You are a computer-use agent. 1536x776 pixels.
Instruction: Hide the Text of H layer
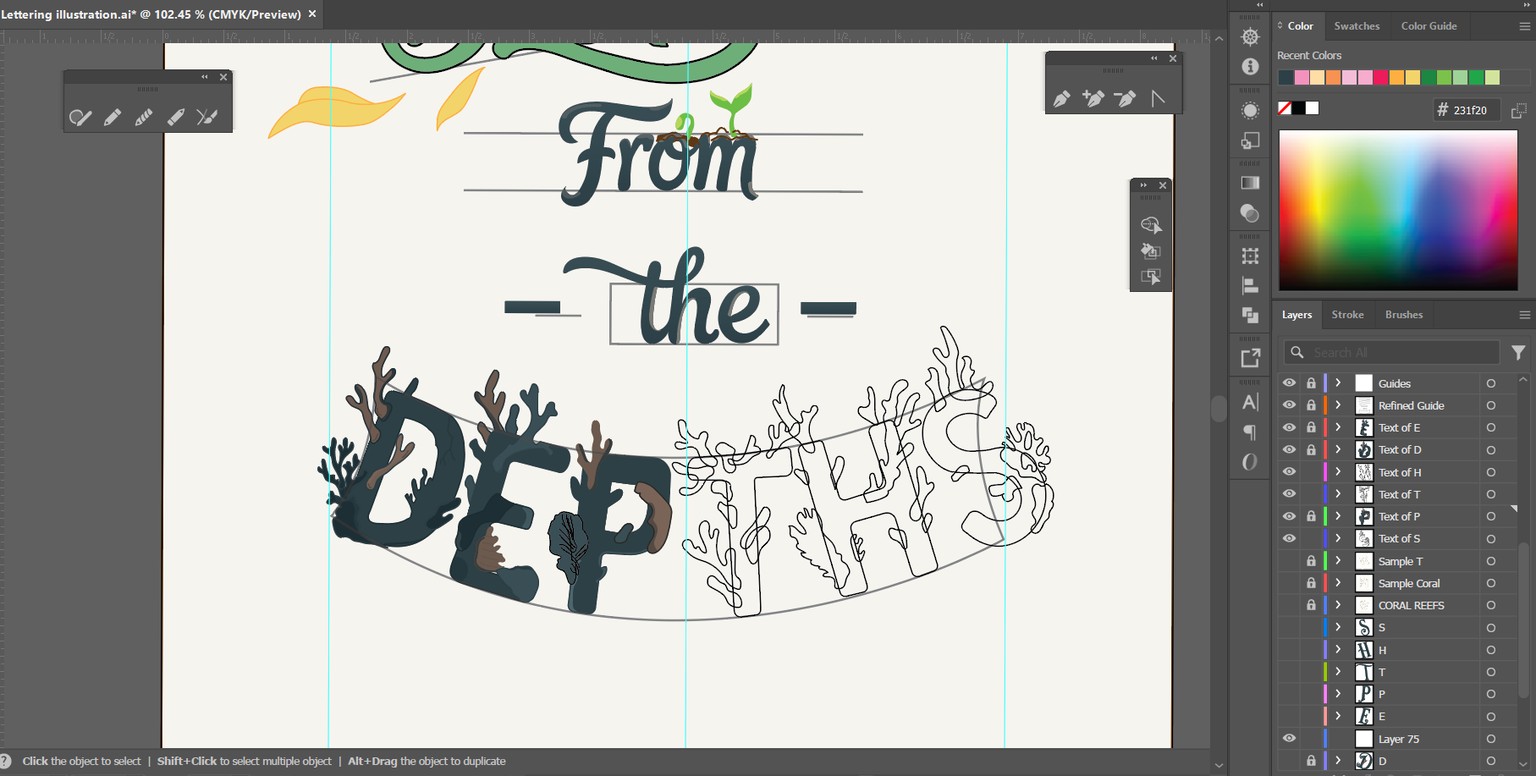pyautogui.click(x=1289, y=472)
